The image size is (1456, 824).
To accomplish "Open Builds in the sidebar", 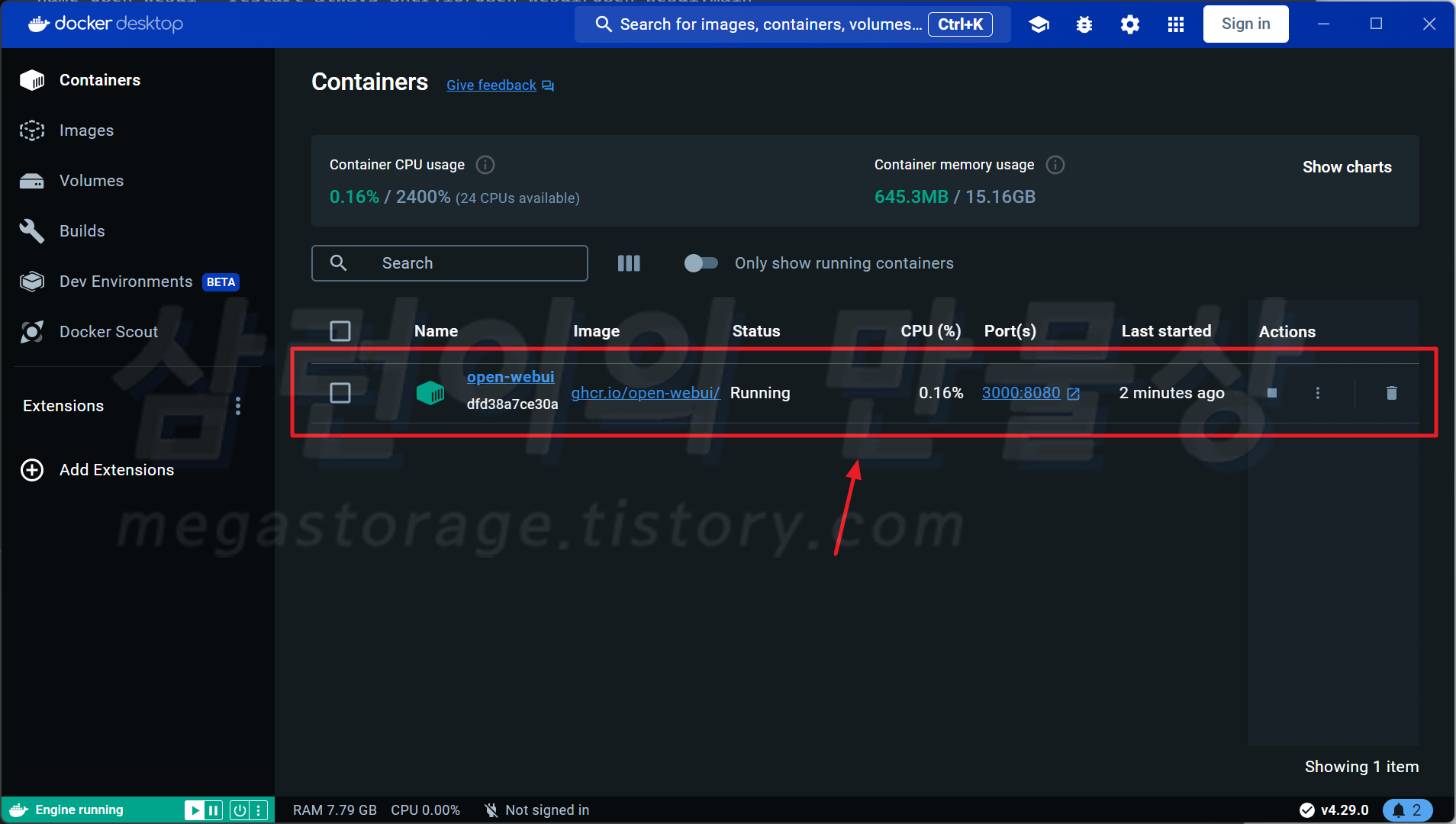I will [x=82, y=231].
